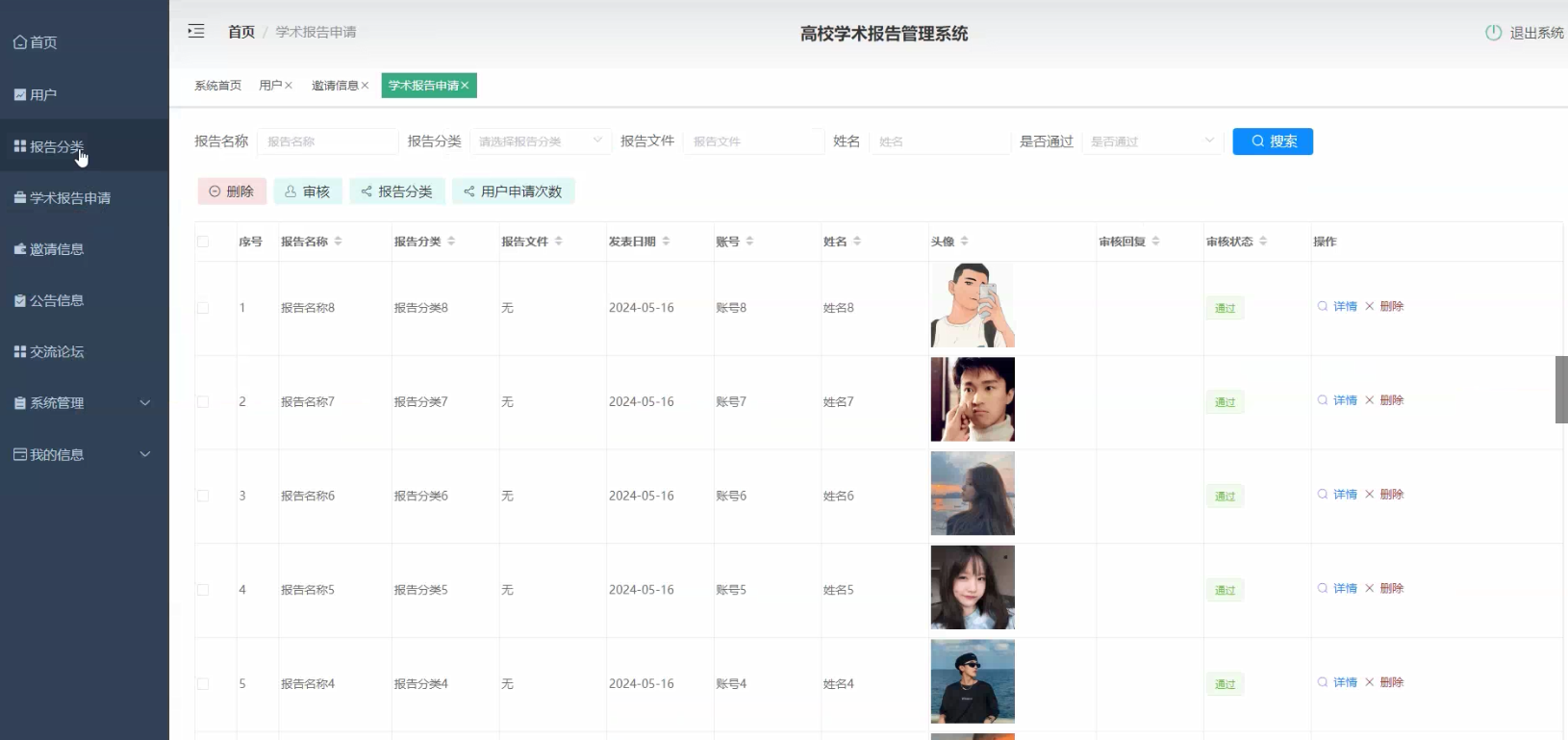
Task: Open 详情 for row 报告名称6
Action: coord(1337,495)
